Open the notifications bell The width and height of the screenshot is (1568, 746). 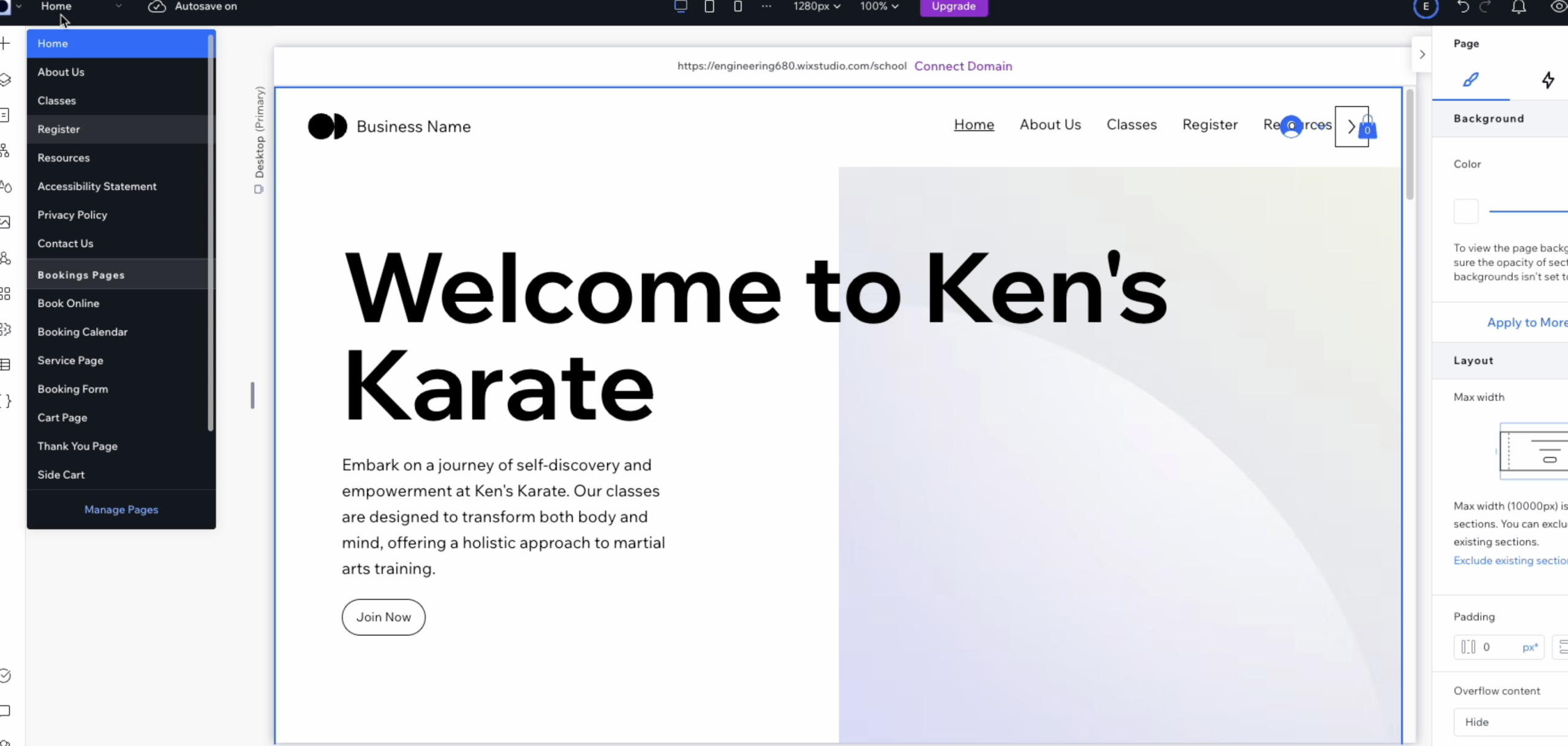(1518, 7)
